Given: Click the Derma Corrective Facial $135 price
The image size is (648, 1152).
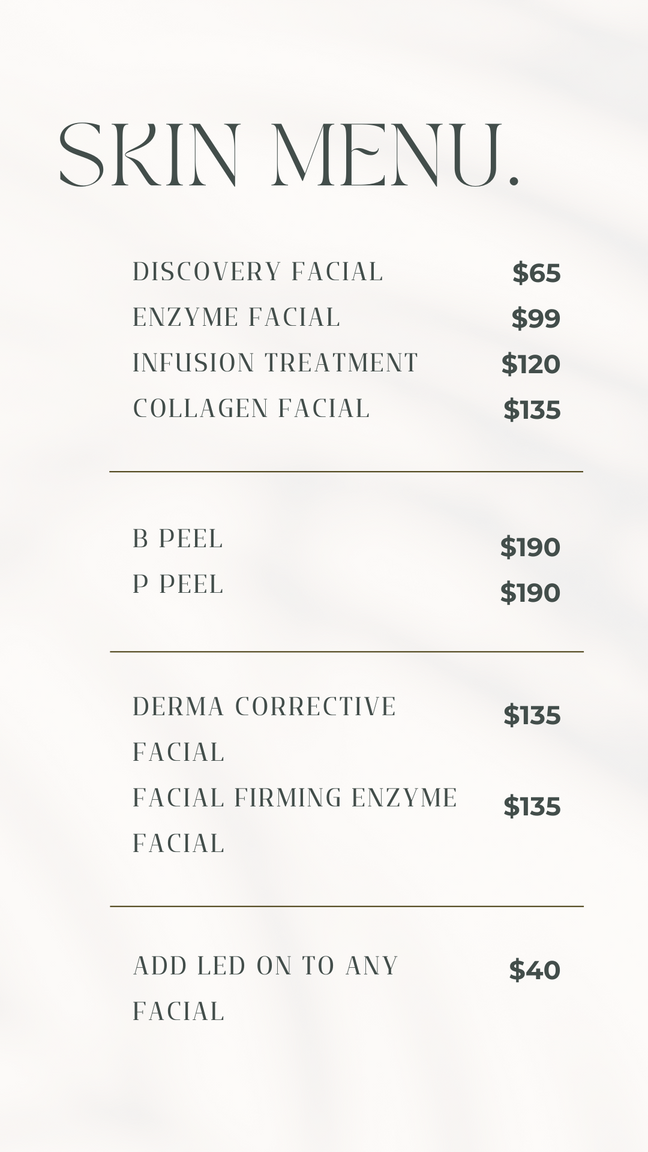Looking at the screenshot, I should point(532,715).
